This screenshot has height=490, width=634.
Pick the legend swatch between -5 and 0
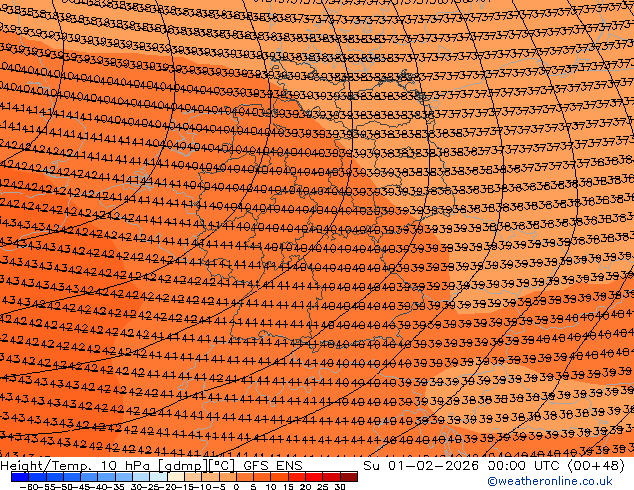tap(227, 477)
